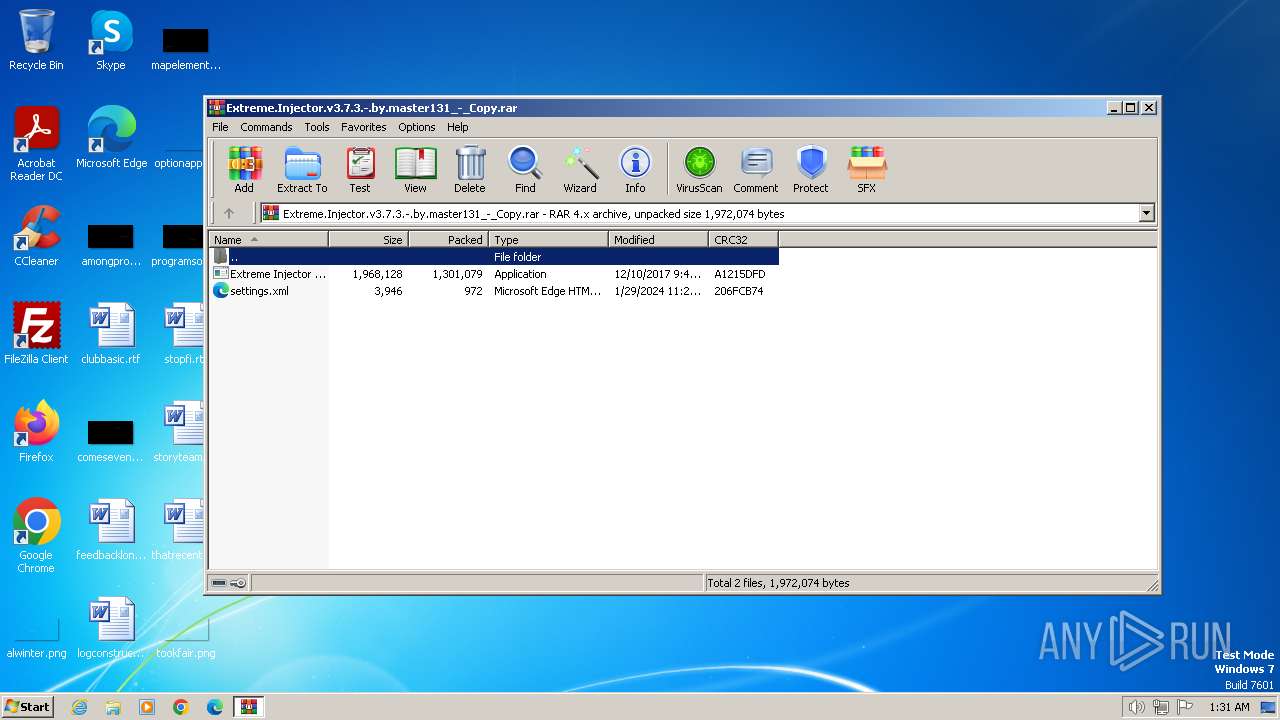Click the Add toolbar icon in WinRAR
Screen dimensions: 1280x720
click(x=244, y=169)
